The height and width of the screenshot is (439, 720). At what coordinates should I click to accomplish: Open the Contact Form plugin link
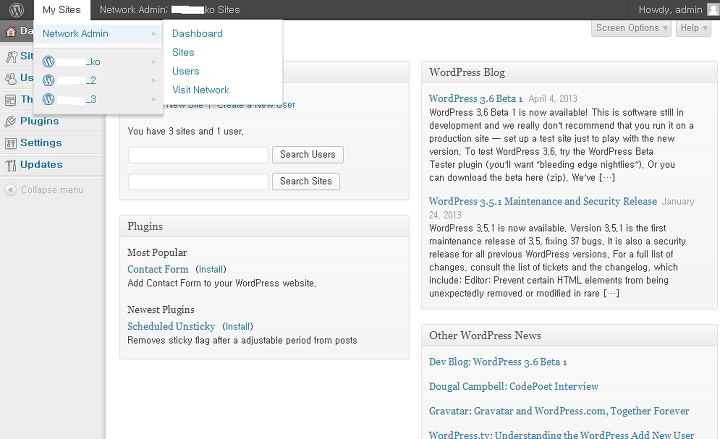click(158, 269)
